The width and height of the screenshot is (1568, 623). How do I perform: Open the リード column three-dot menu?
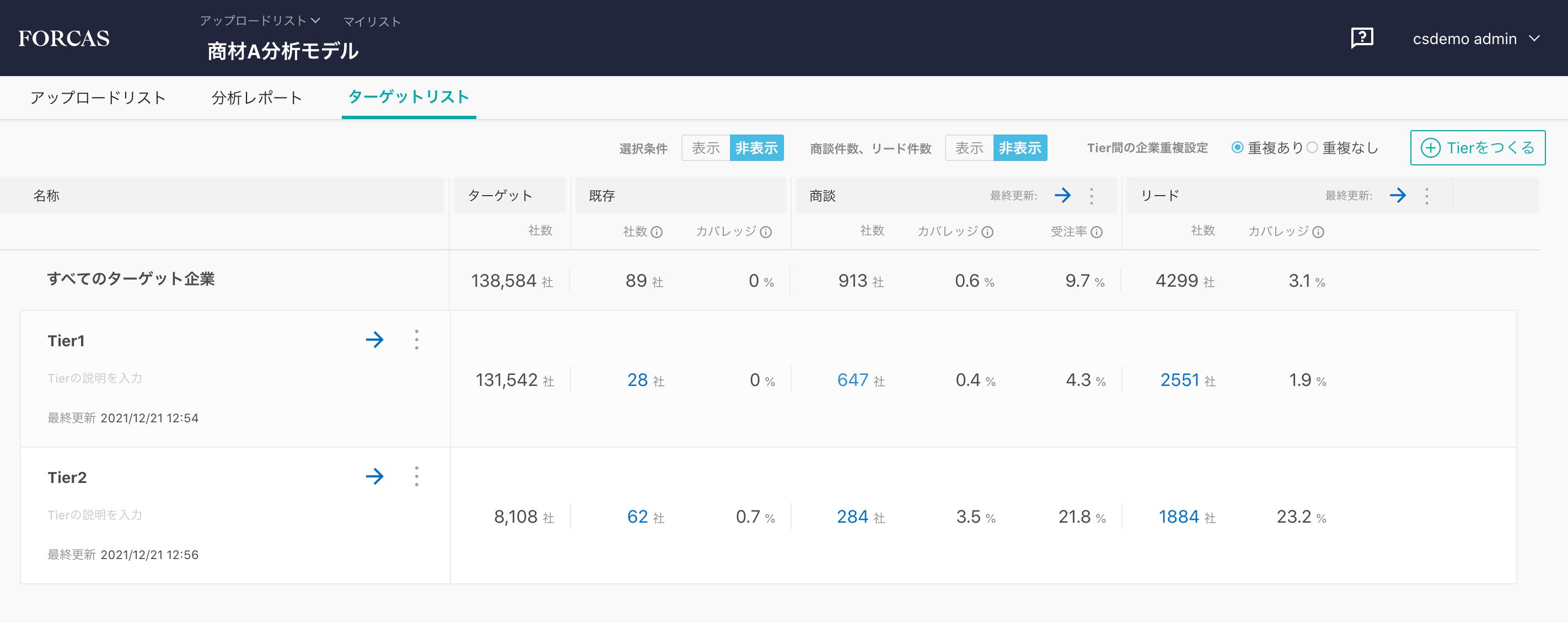point(1427,195)
